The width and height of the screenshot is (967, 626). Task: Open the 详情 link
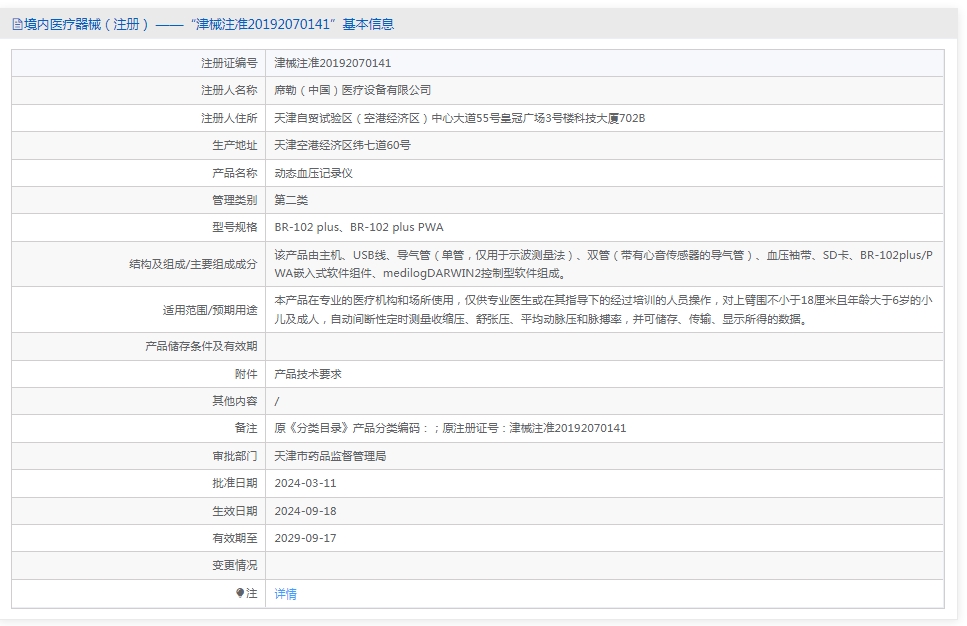(x=286, y=593)
